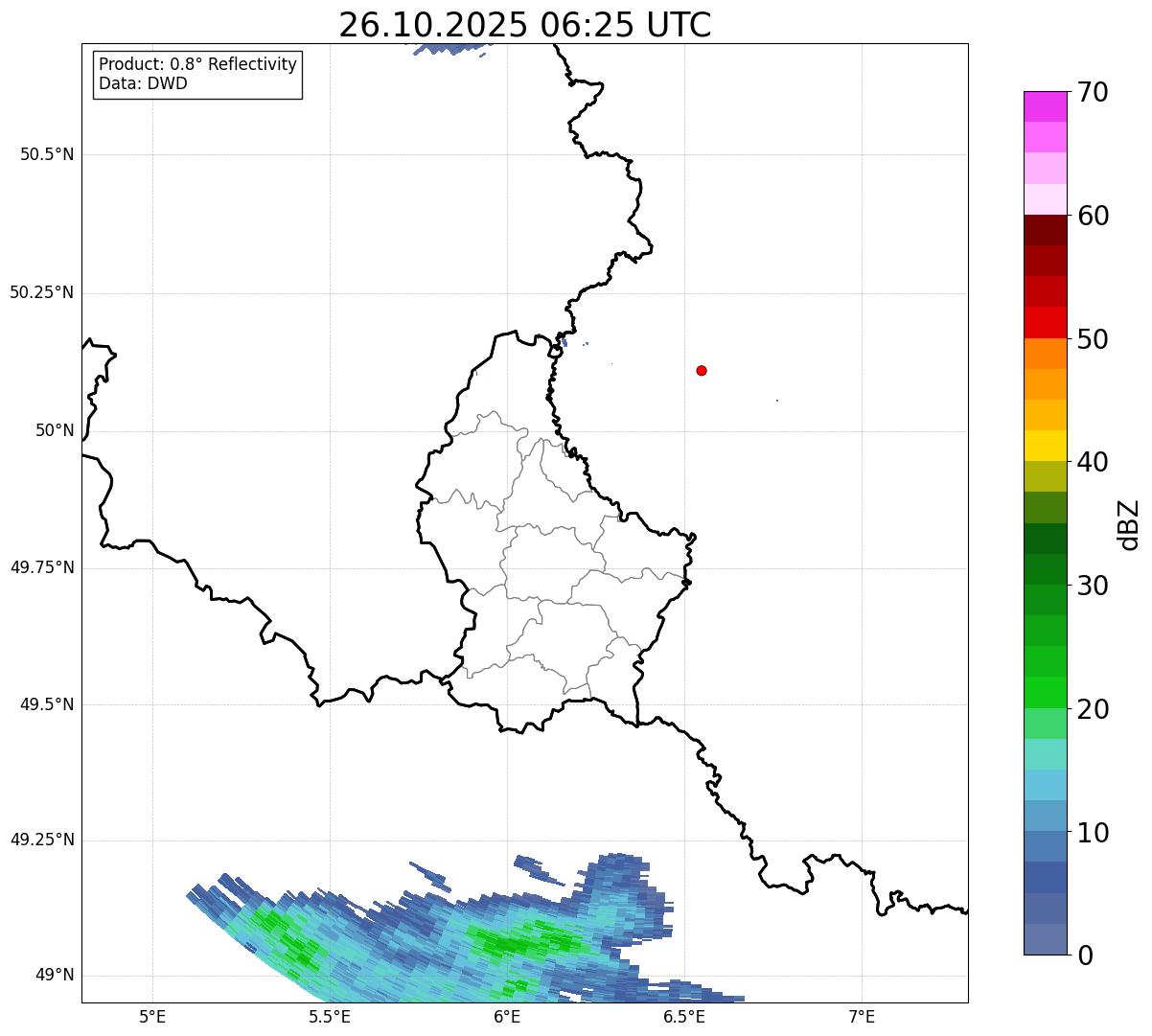Click the orange colorbar segment just below 50

(1046, 354)
